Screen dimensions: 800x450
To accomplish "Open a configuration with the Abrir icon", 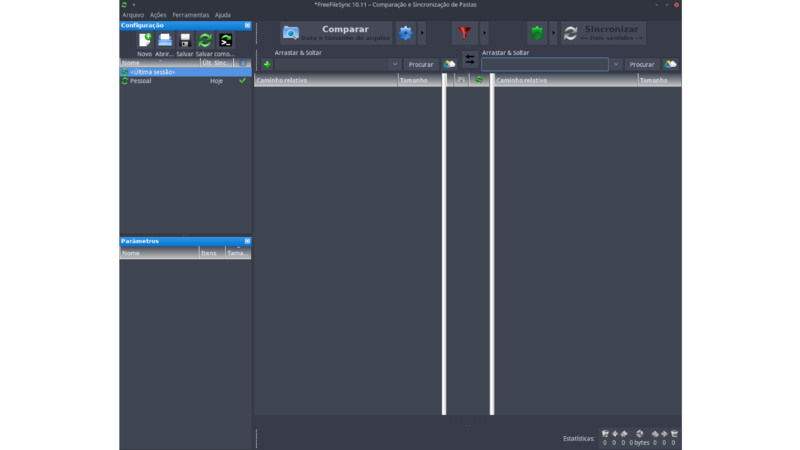I will [164, 40].
